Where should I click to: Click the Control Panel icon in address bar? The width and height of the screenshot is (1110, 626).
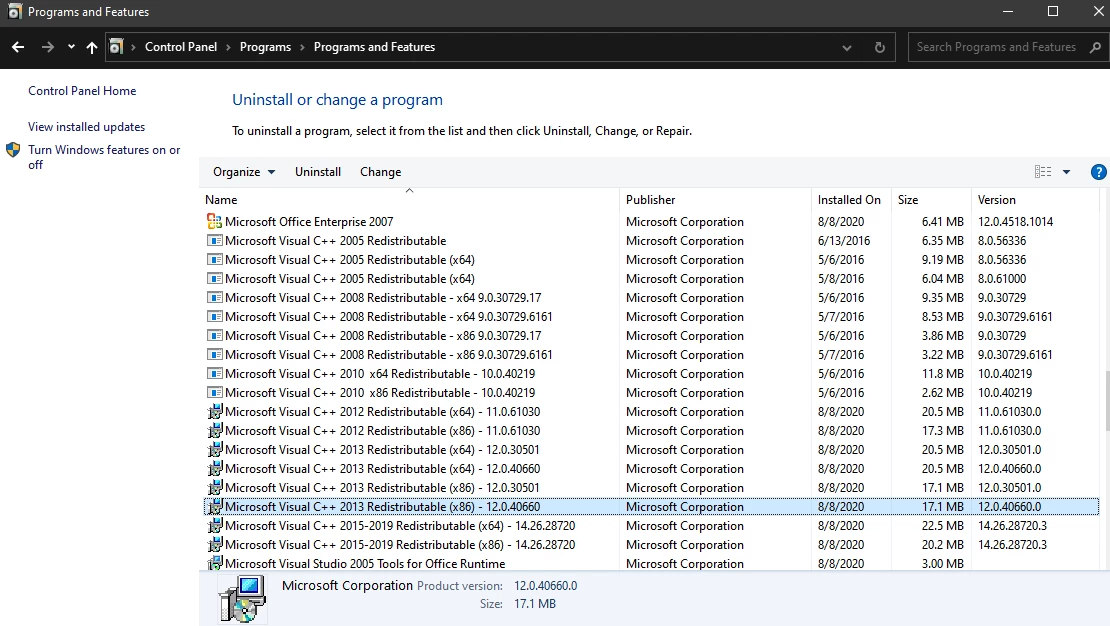coord(116,47)
